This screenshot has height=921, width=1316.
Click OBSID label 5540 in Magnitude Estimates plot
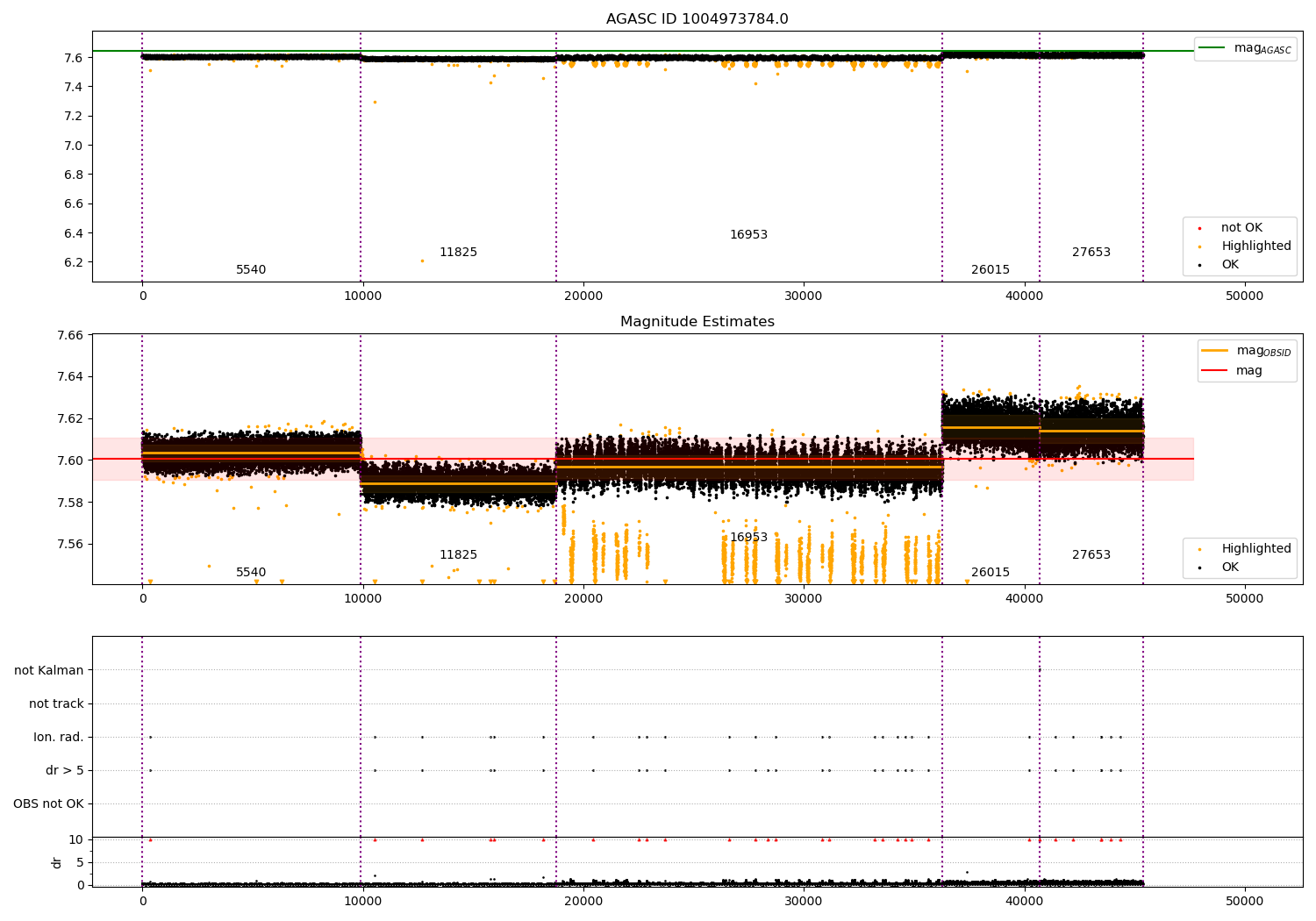click(x=251, y=573)
